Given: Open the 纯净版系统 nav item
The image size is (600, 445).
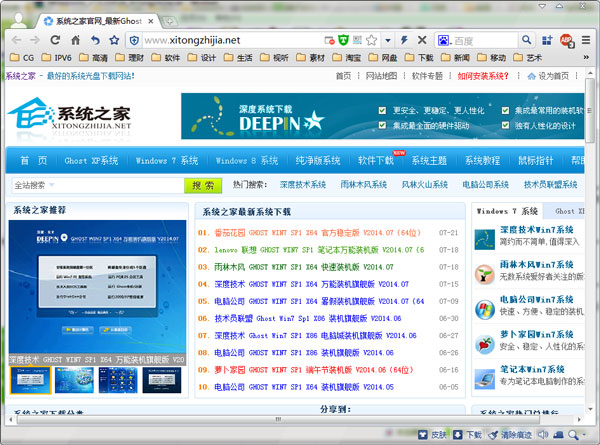Looking at the screenshot, I should (x=318, y=161).
